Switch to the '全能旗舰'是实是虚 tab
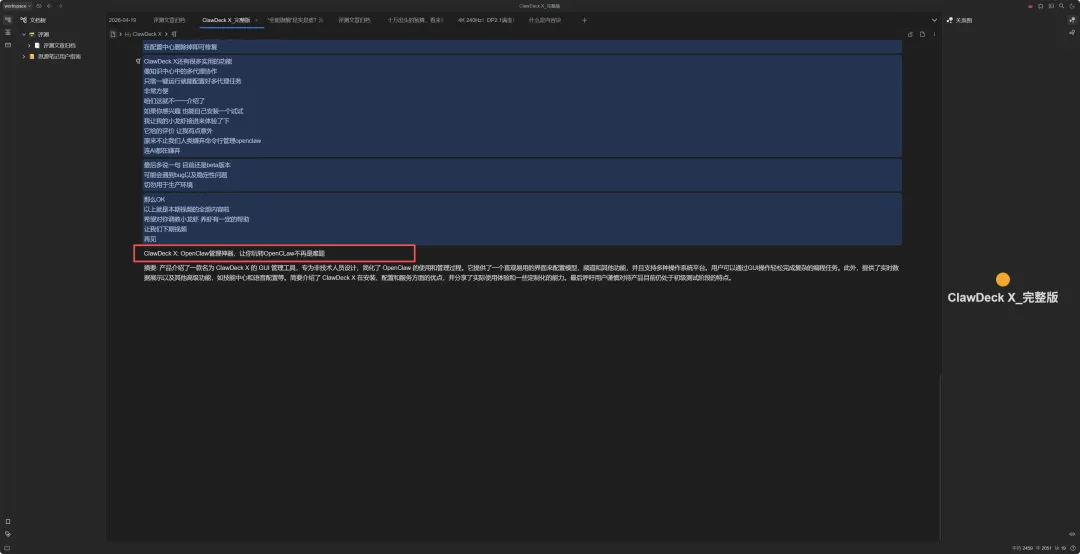 pos(295,20)
